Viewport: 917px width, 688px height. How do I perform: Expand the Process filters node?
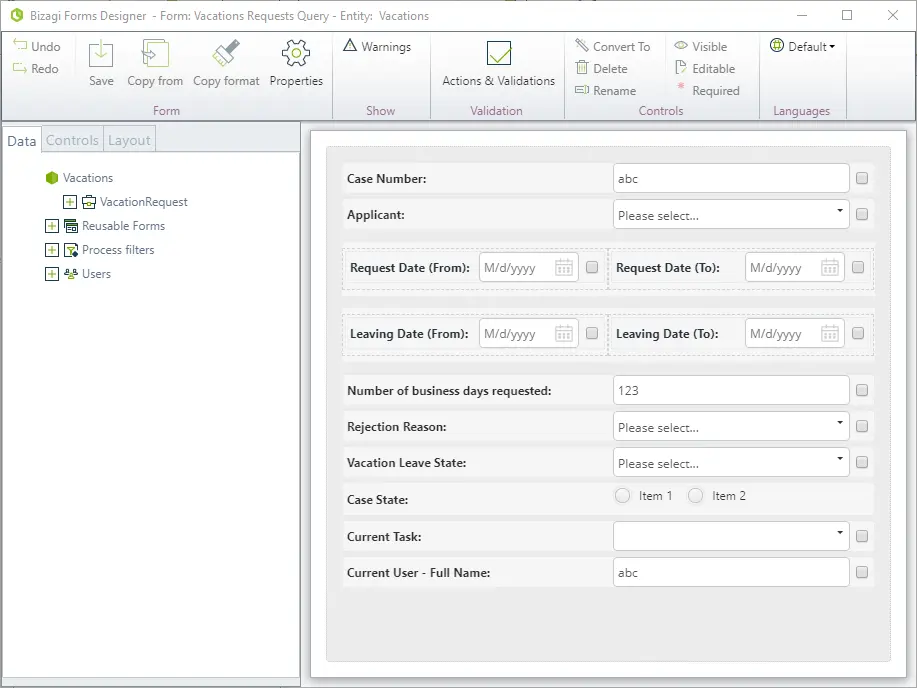coord(51,250)
